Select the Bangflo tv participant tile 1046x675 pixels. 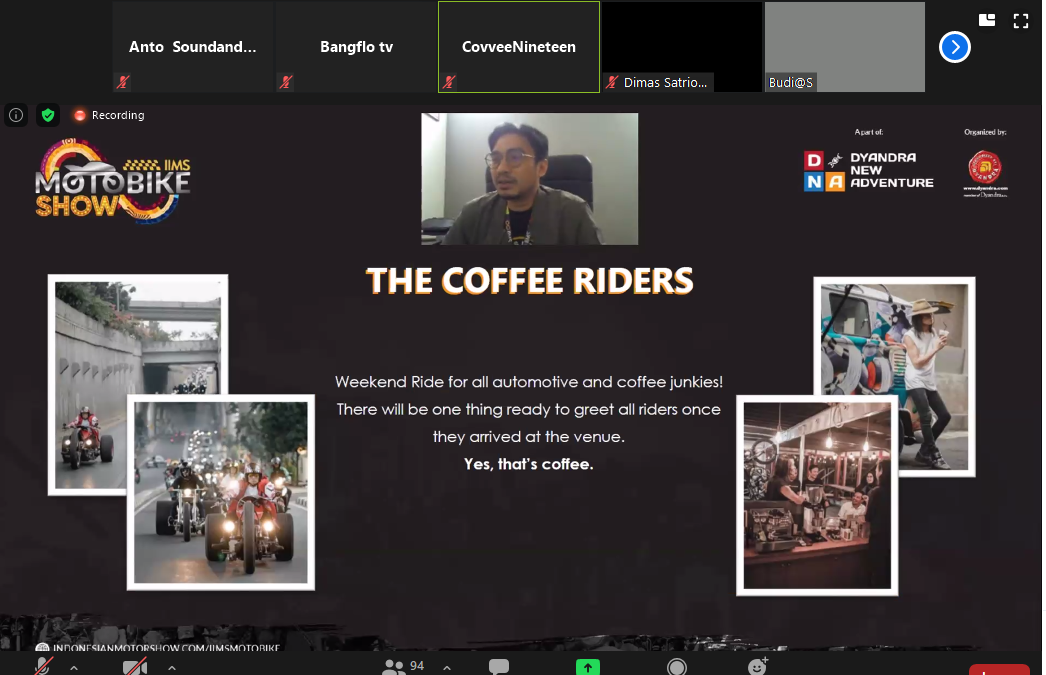coord(356,47)
